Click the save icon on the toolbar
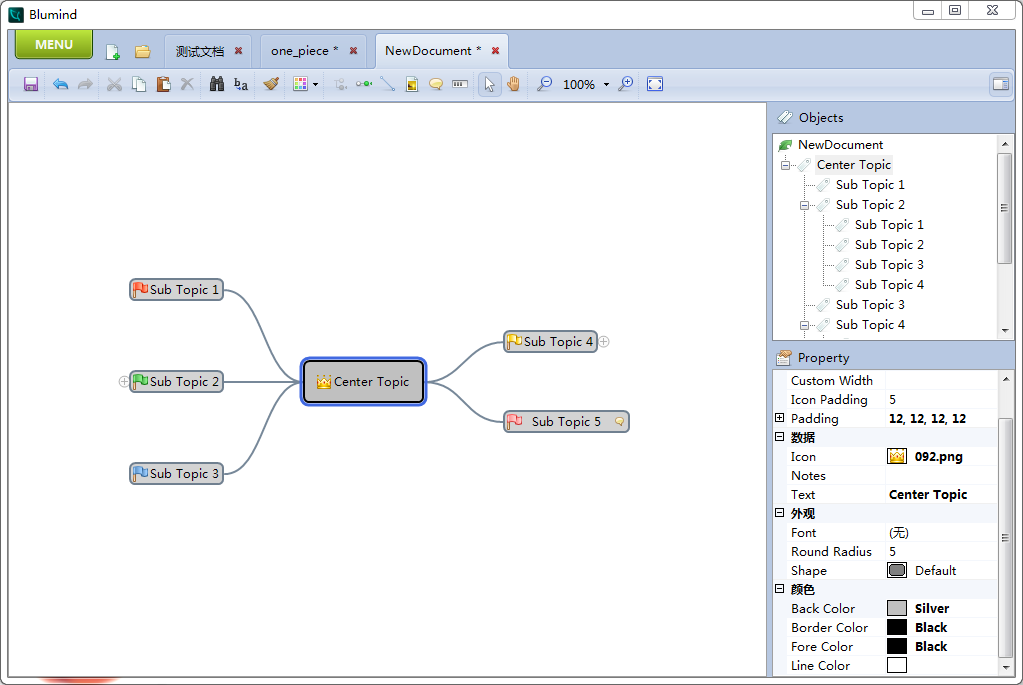This screenshot has height=685, width=1023. coord(31,84)
